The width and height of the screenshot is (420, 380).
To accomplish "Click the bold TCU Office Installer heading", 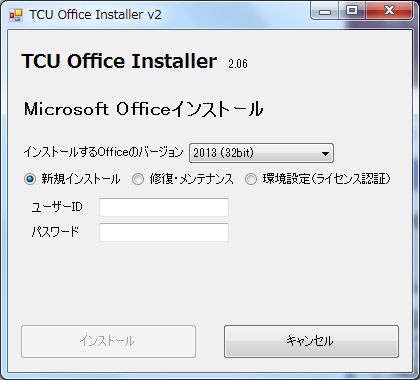I will pos(119,61).
